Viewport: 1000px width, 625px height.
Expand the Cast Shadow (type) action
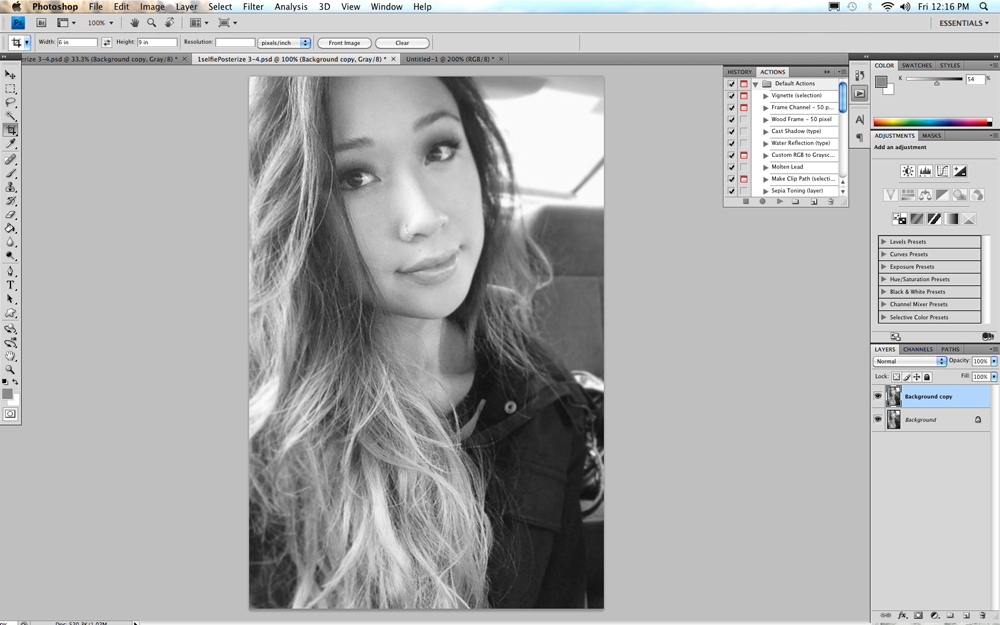click(766, 131)
